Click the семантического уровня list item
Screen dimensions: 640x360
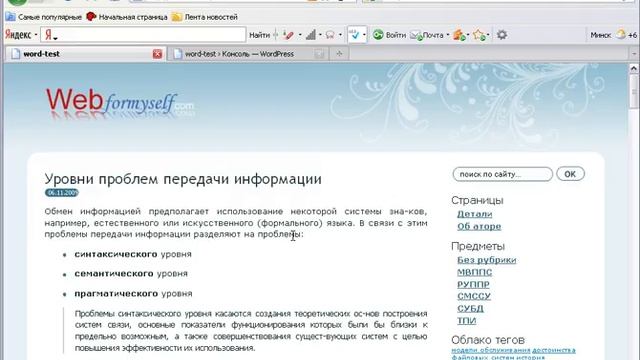coord(131,274)
